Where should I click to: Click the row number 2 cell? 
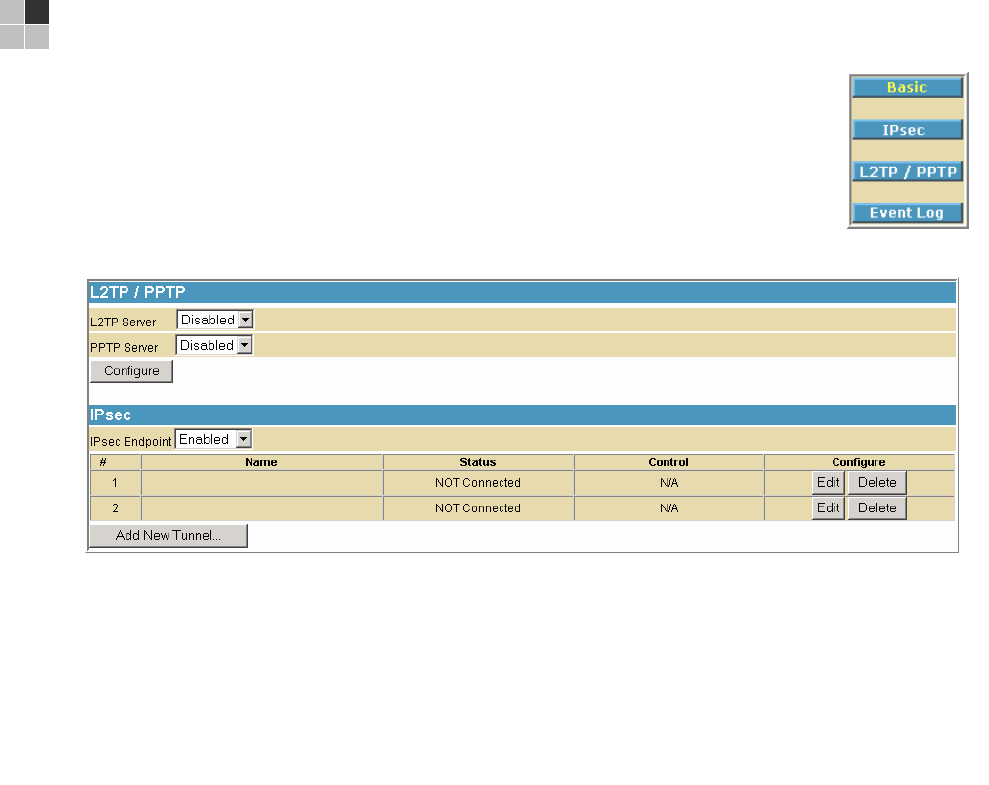pos(115,508)
